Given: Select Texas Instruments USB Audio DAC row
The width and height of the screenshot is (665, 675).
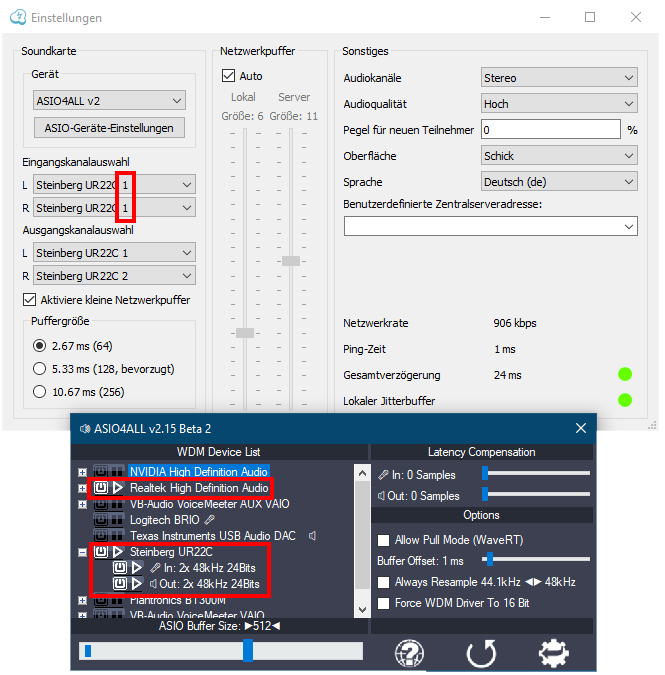Looking at the screenshot, I should pos(213,536).
